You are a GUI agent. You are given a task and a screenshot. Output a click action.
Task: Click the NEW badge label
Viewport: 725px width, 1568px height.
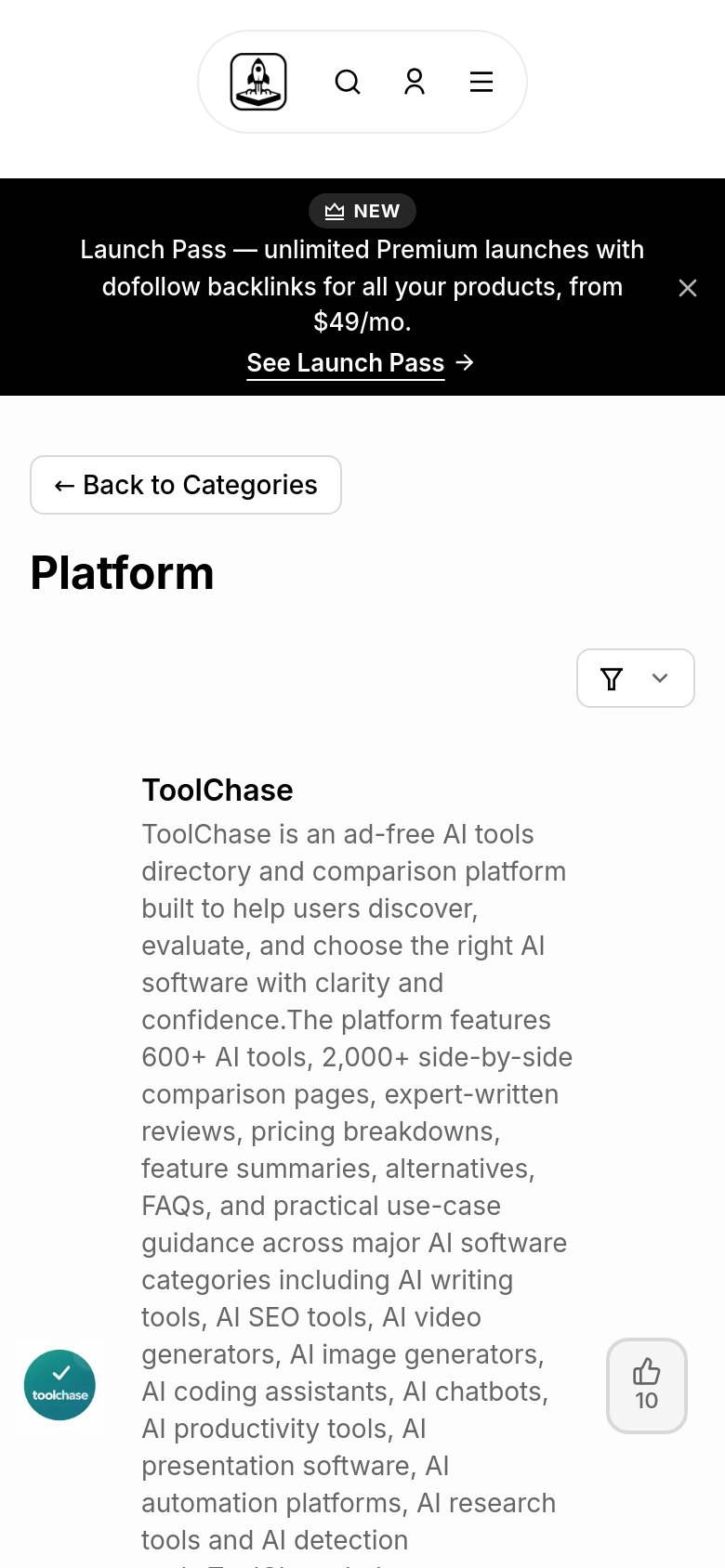pyautogui.click(x=376, y=211)
